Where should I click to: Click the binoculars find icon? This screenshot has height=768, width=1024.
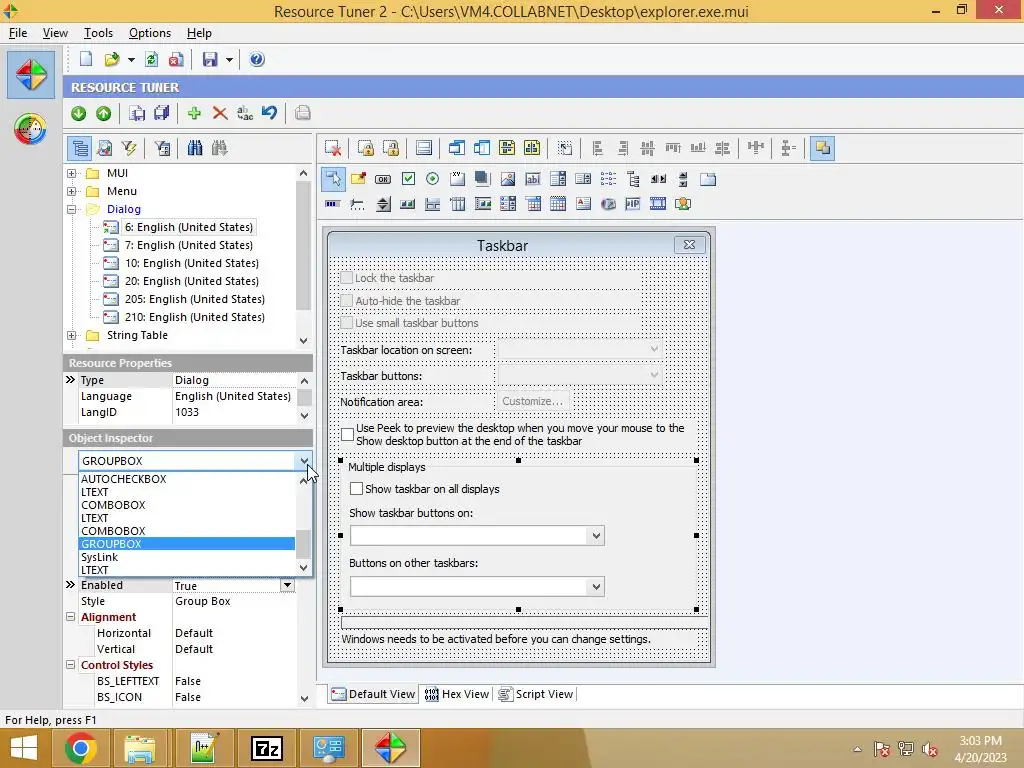point(195,148)
